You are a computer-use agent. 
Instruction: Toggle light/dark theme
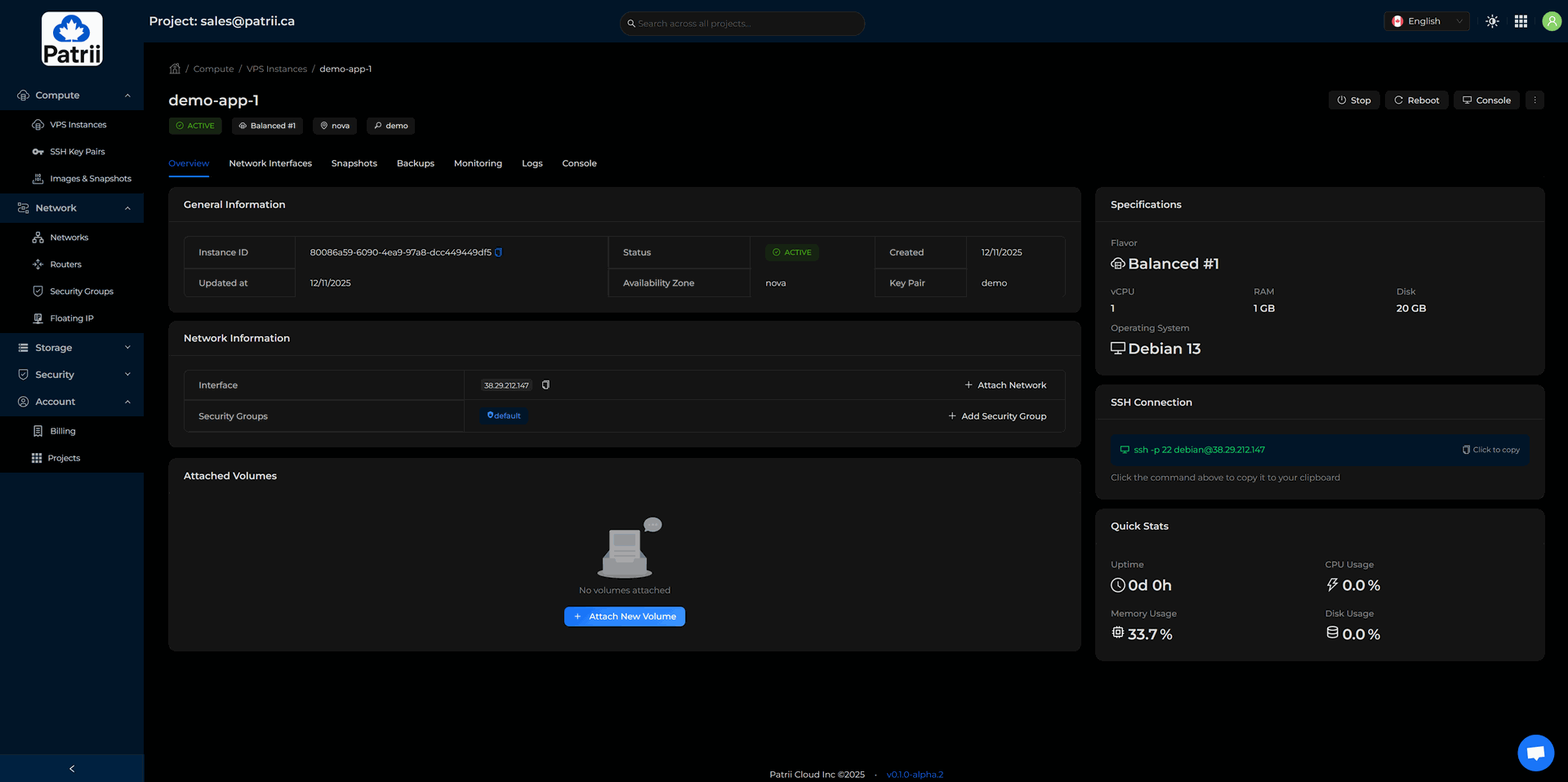[1492, 21]
